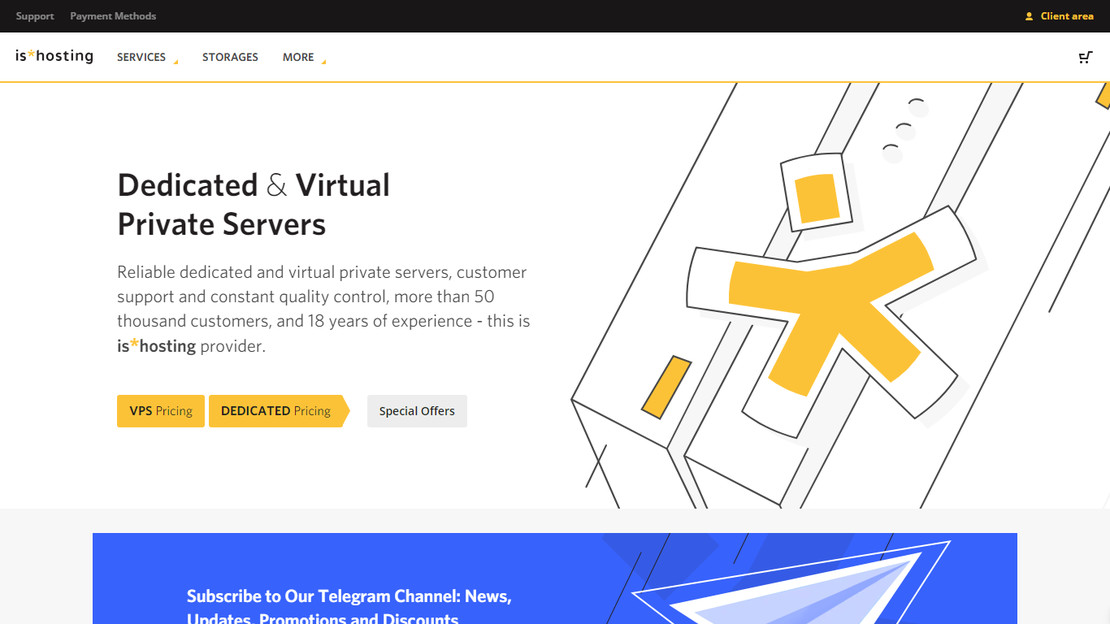Click the Telegram channel subscribe banner heading

point(349,607)
